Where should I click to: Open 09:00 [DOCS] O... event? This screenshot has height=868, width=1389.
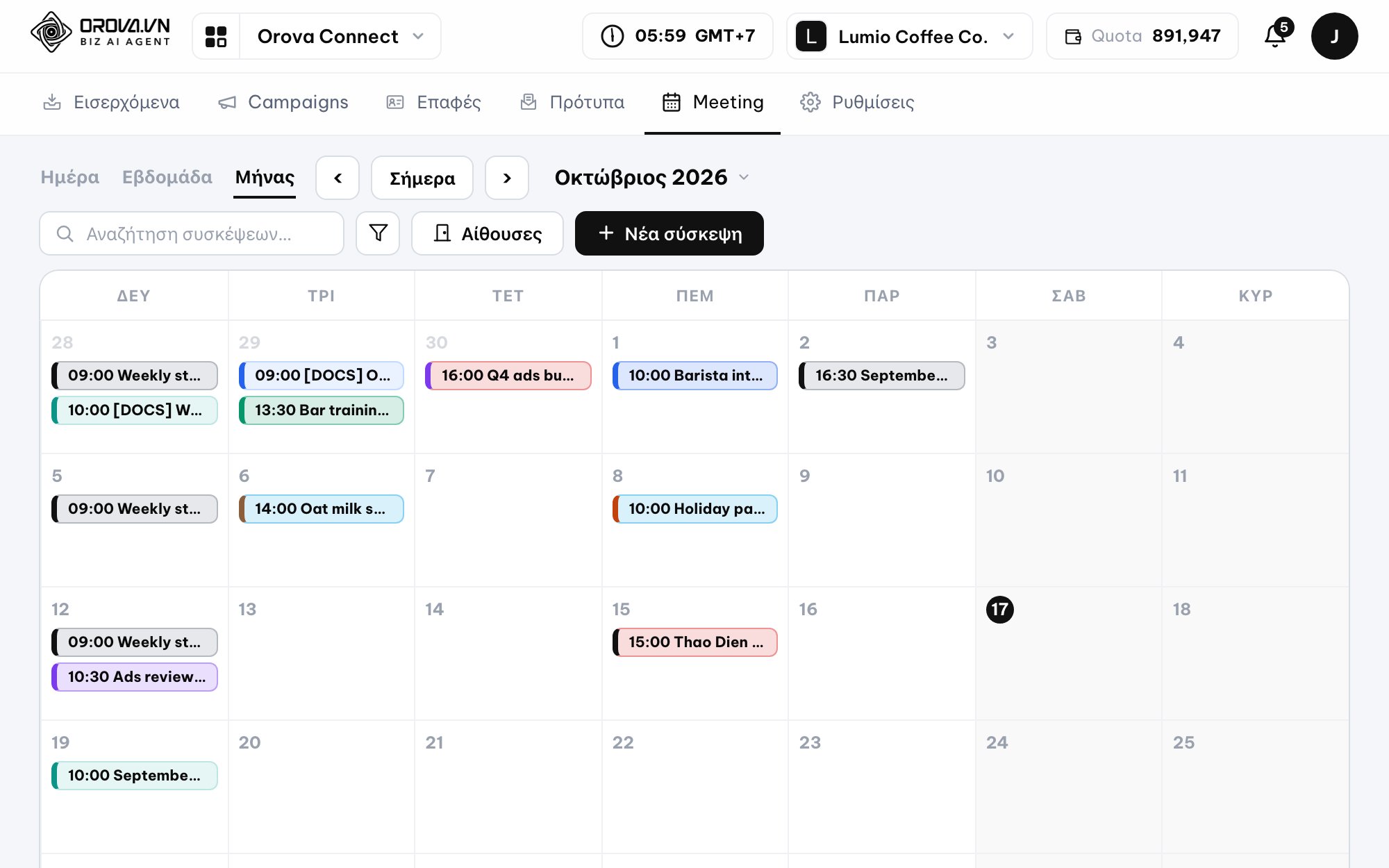tap(322, 376)
